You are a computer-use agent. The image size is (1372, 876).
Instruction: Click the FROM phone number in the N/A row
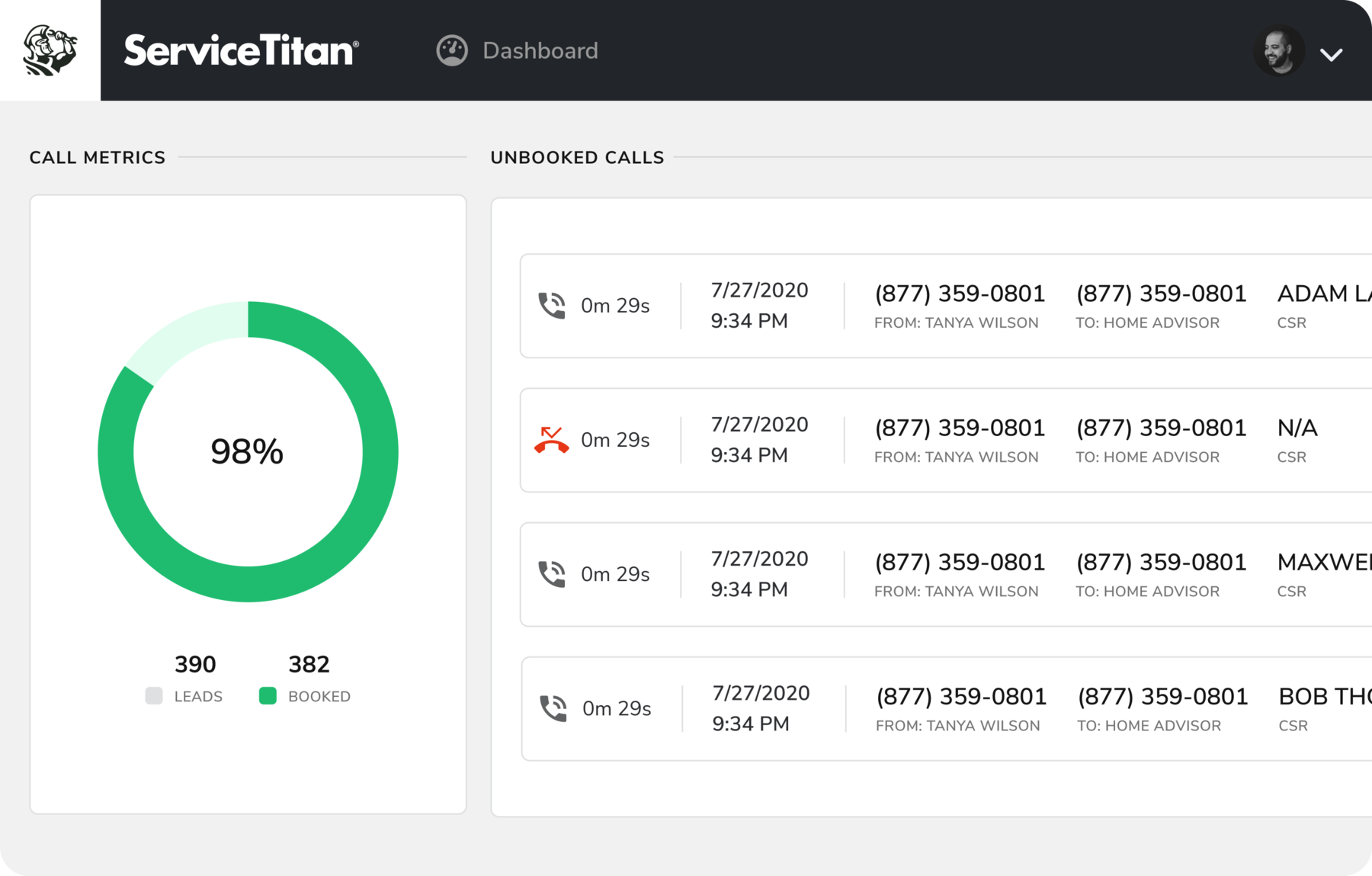(x=960, y=428)
